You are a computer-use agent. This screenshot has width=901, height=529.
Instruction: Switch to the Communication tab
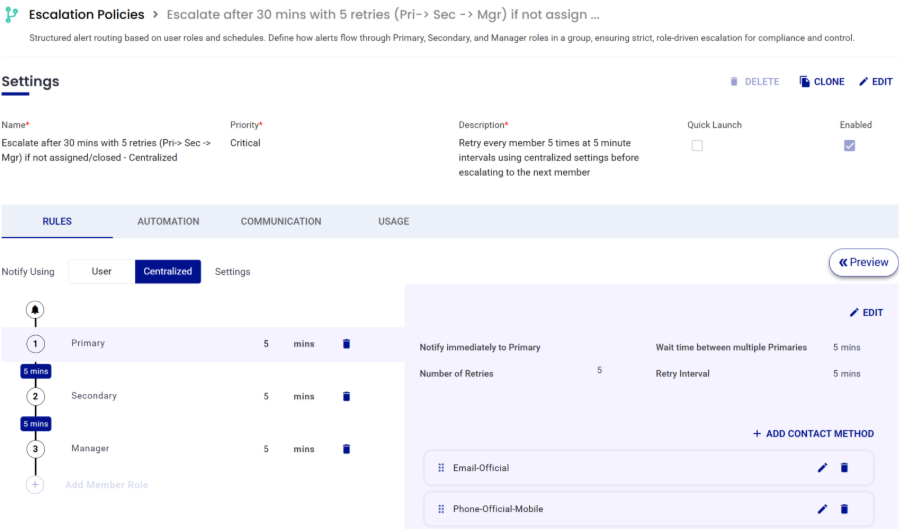pos(281,222)
